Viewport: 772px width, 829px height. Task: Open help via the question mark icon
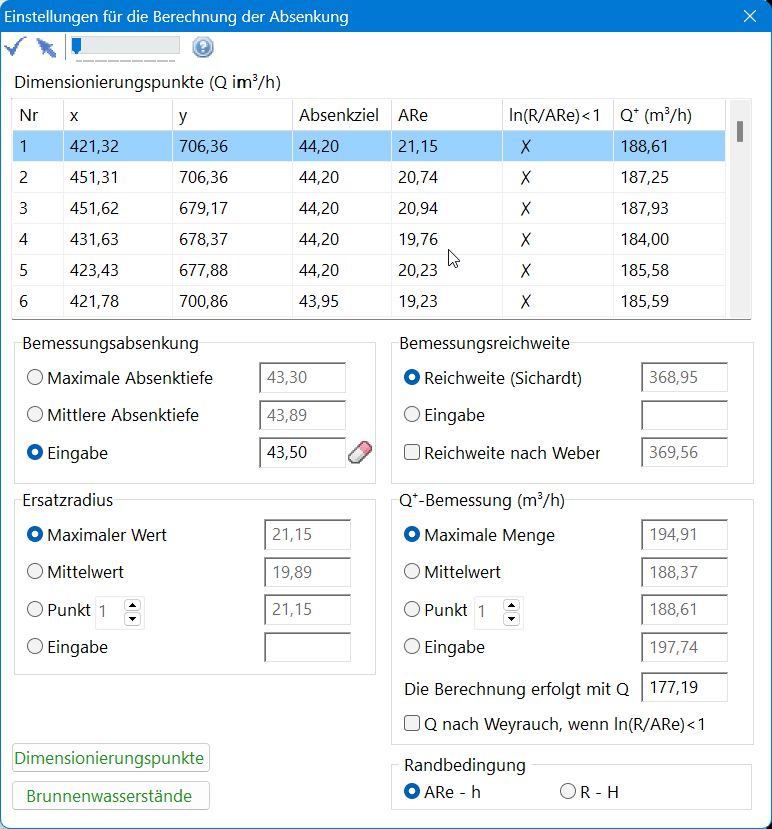203,47
